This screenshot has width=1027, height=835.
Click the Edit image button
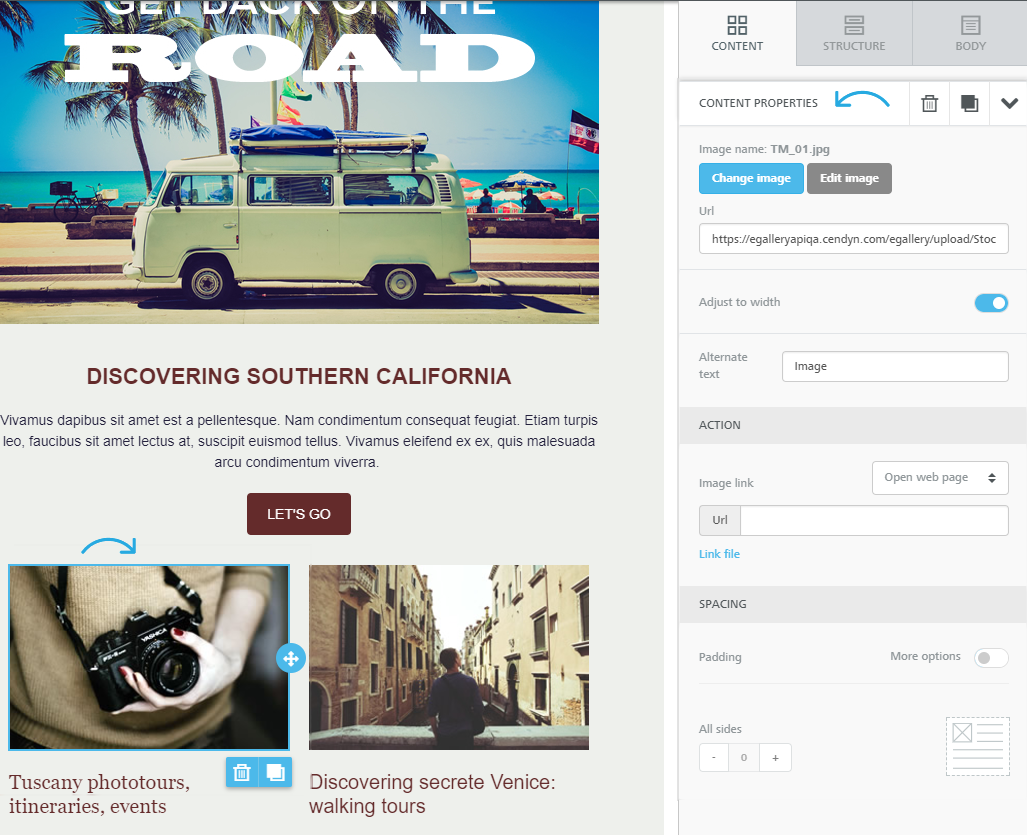[849, 178]
